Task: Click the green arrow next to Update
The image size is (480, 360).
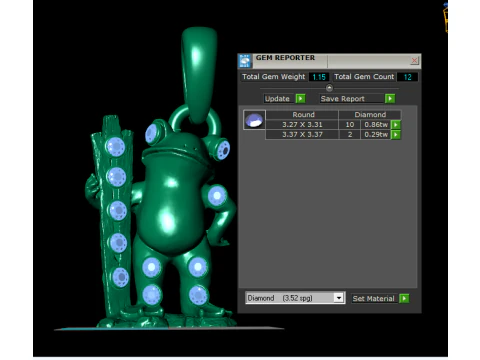Action: coord(300,99)
